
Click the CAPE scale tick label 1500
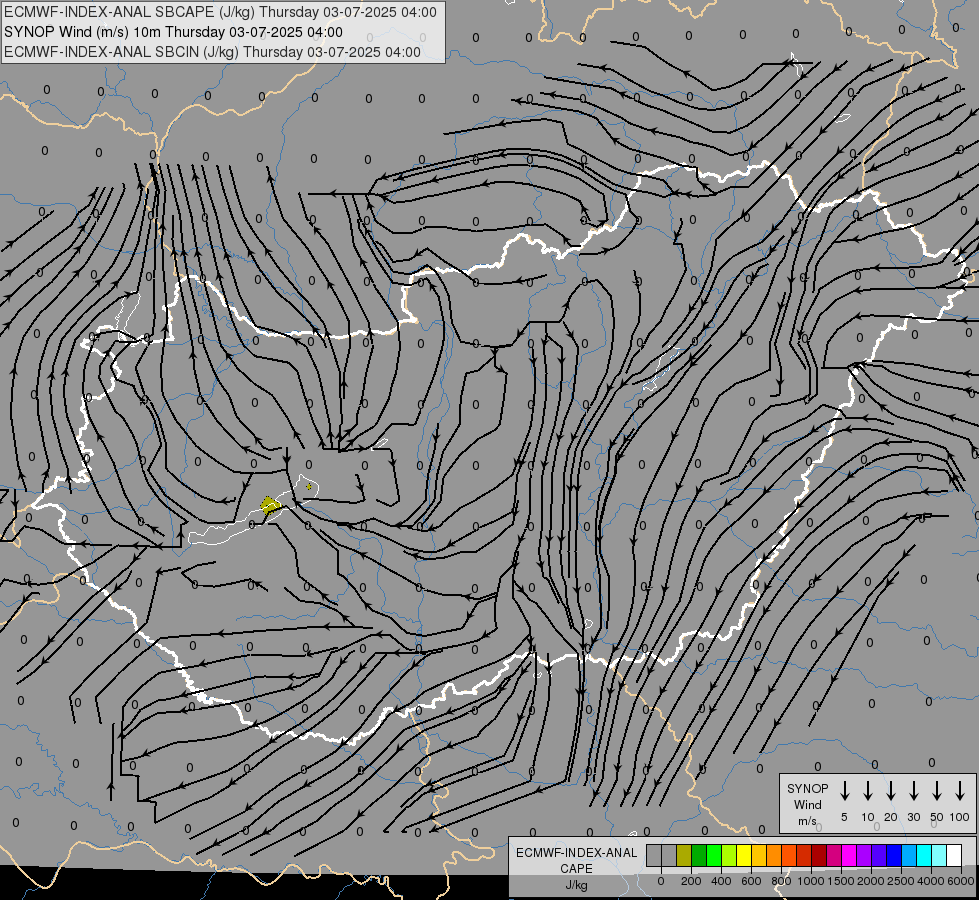pyautogui.click(x=841, y=881)
